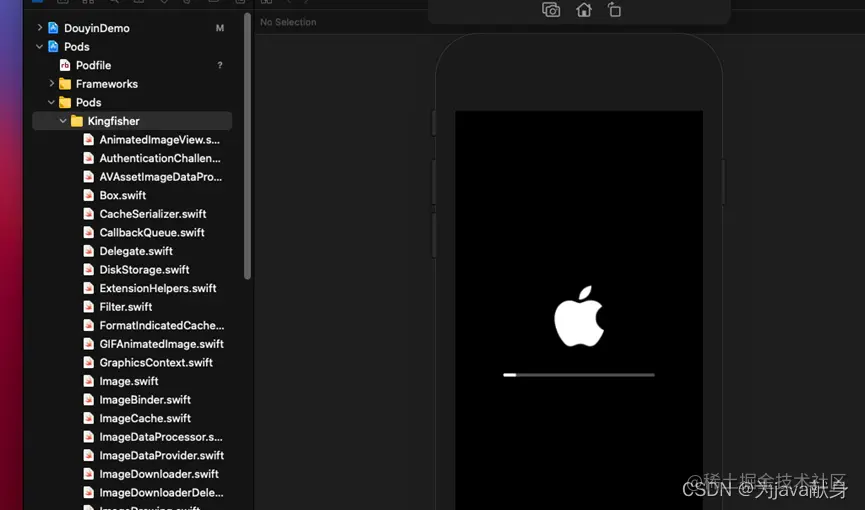
Task: Open Image.swift
Action: [x=129, y=381]
